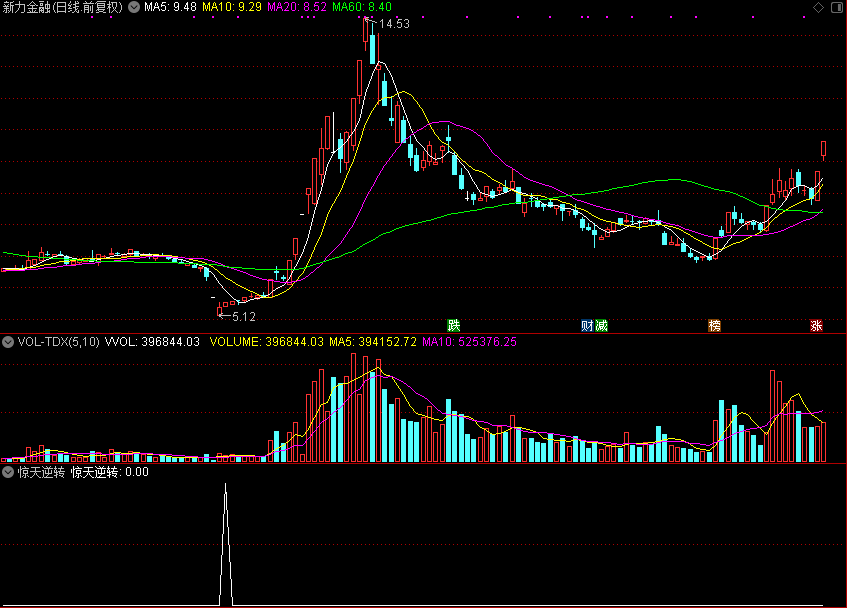Click the diamond icon at top right
This screenshot has width=847, height=608.
click(818, 7)
